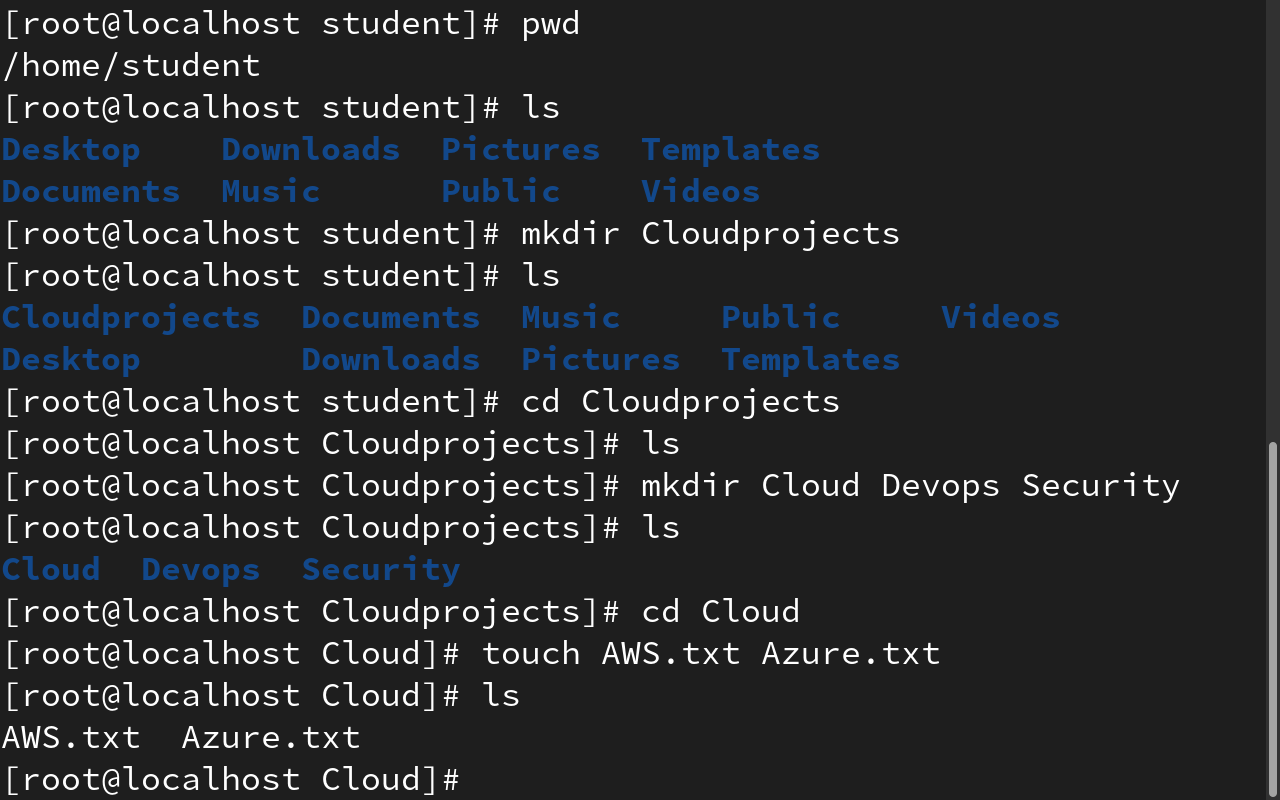1280x800 pixels.
Task: Click the terminal scrollbar thumb
Action: [x=1272, y=619]
